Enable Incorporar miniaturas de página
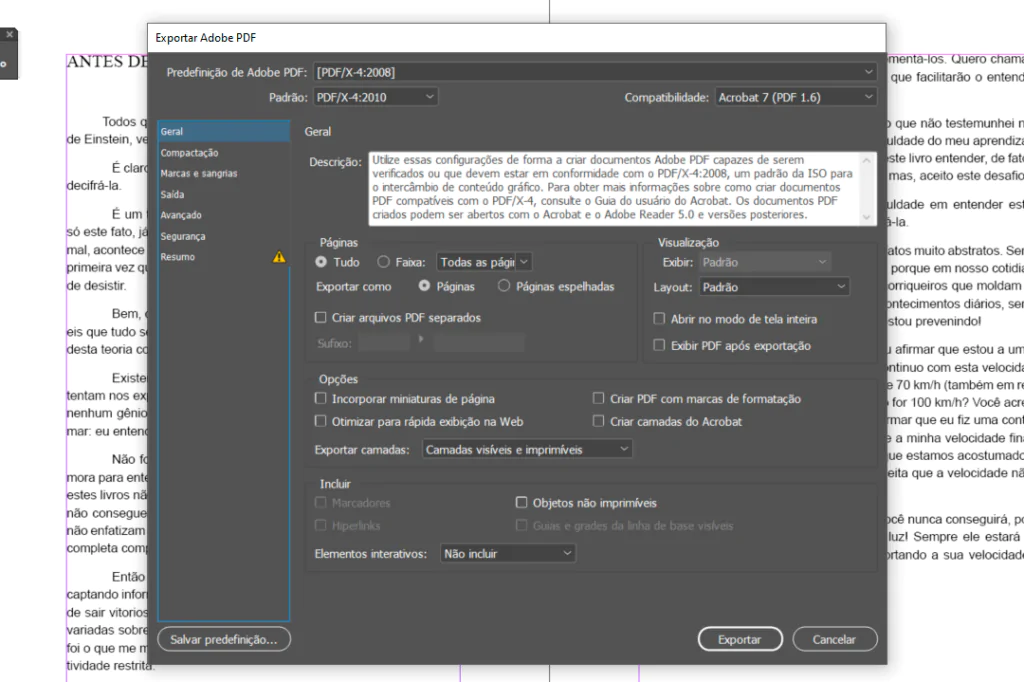Viewport: 1024px width, 682px height. tap(320, 398)
